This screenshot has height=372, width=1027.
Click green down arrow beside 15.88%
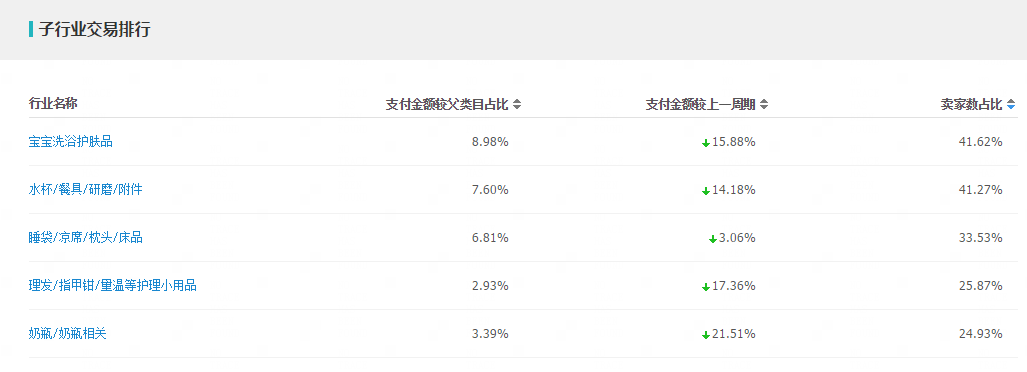[705, 143]
